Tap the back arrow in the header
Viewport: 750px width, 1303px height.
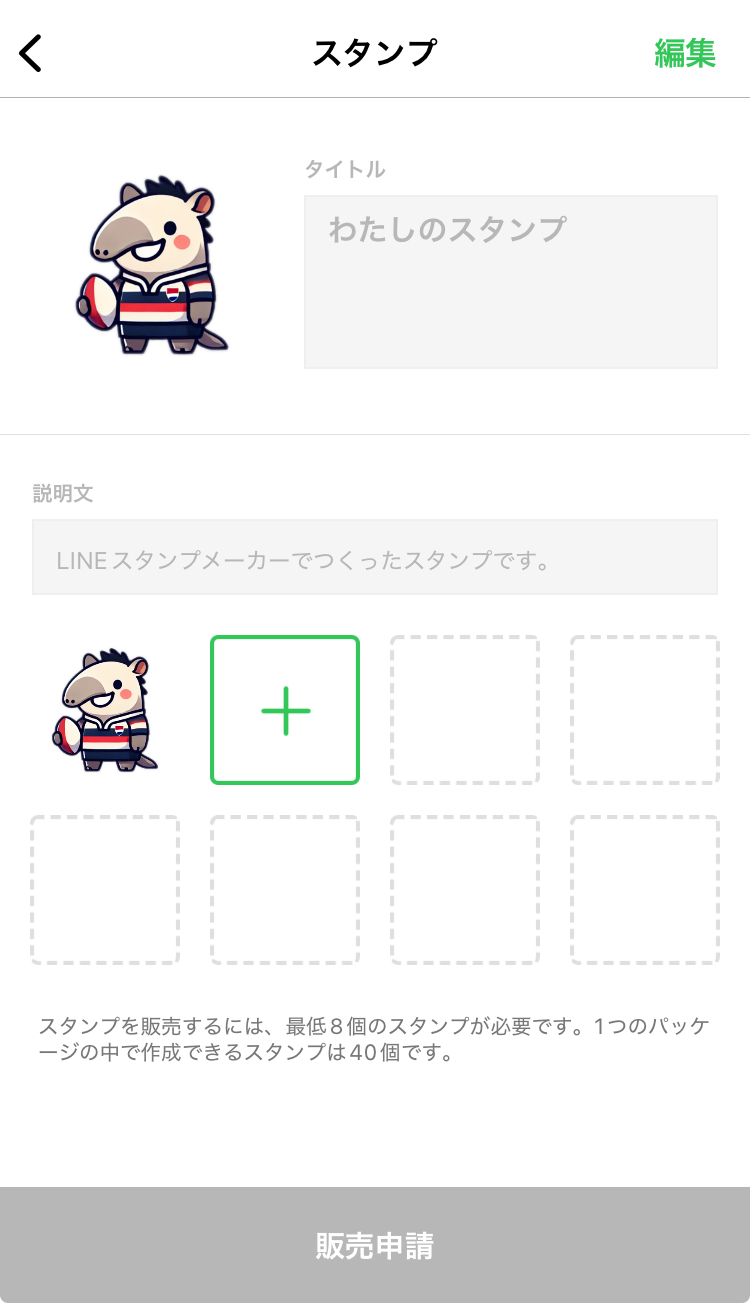click(31, 53)
